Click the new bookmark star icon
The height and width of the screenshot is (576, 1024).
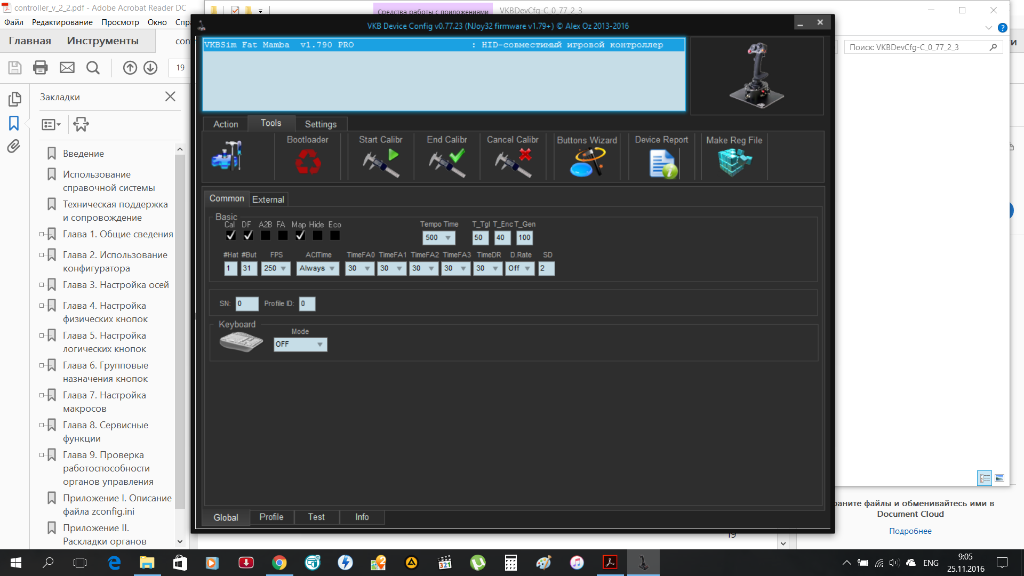(81, 124)
